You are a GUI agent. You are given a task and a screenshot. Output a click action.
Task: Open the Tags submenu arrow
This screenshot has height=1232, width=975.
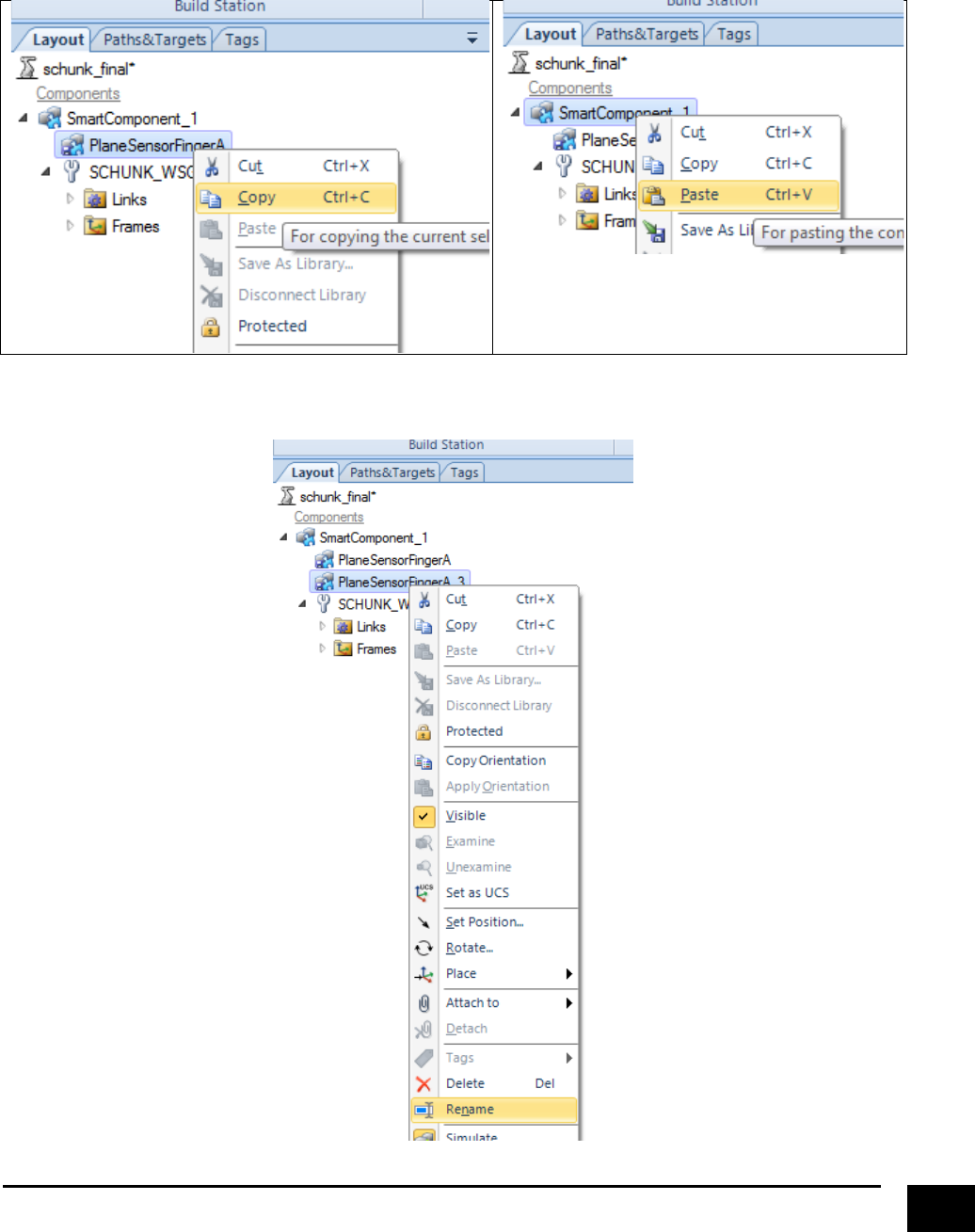[568, 1058]
